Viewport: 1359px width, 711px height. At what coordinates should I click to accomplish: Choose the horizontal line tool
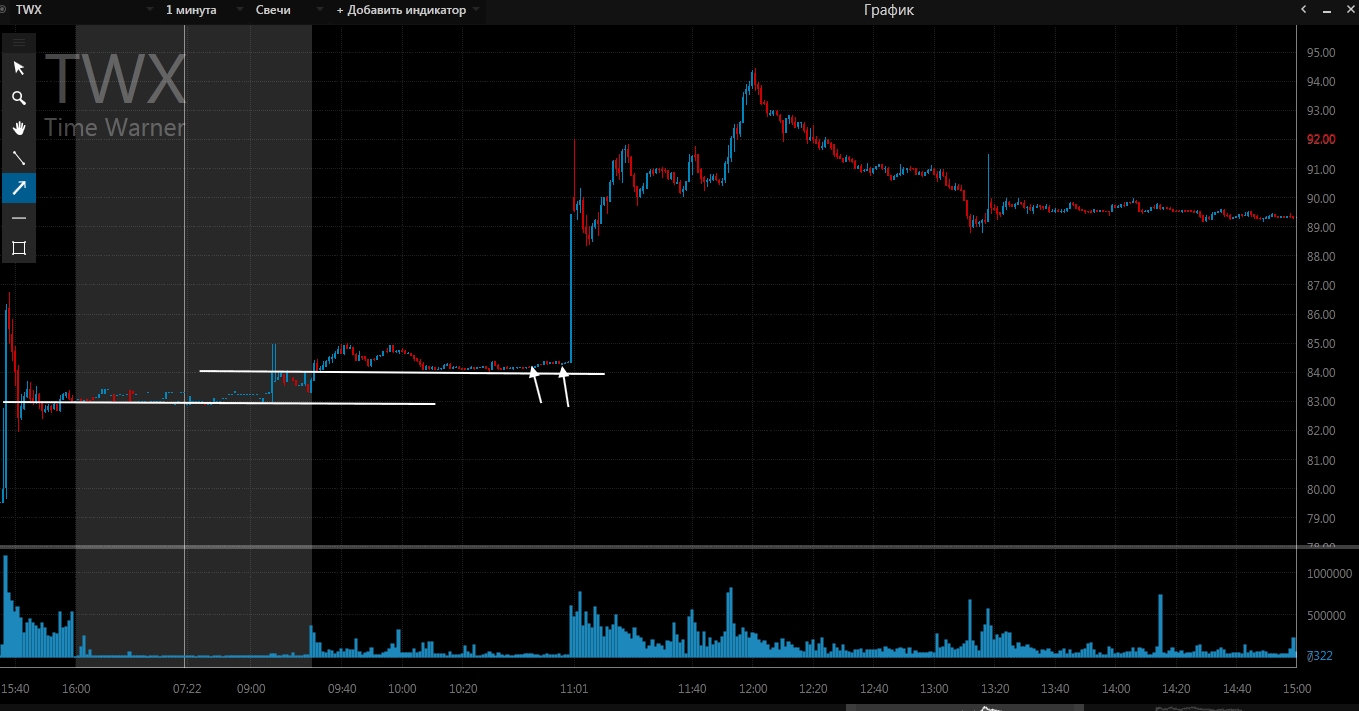[19, 218]
